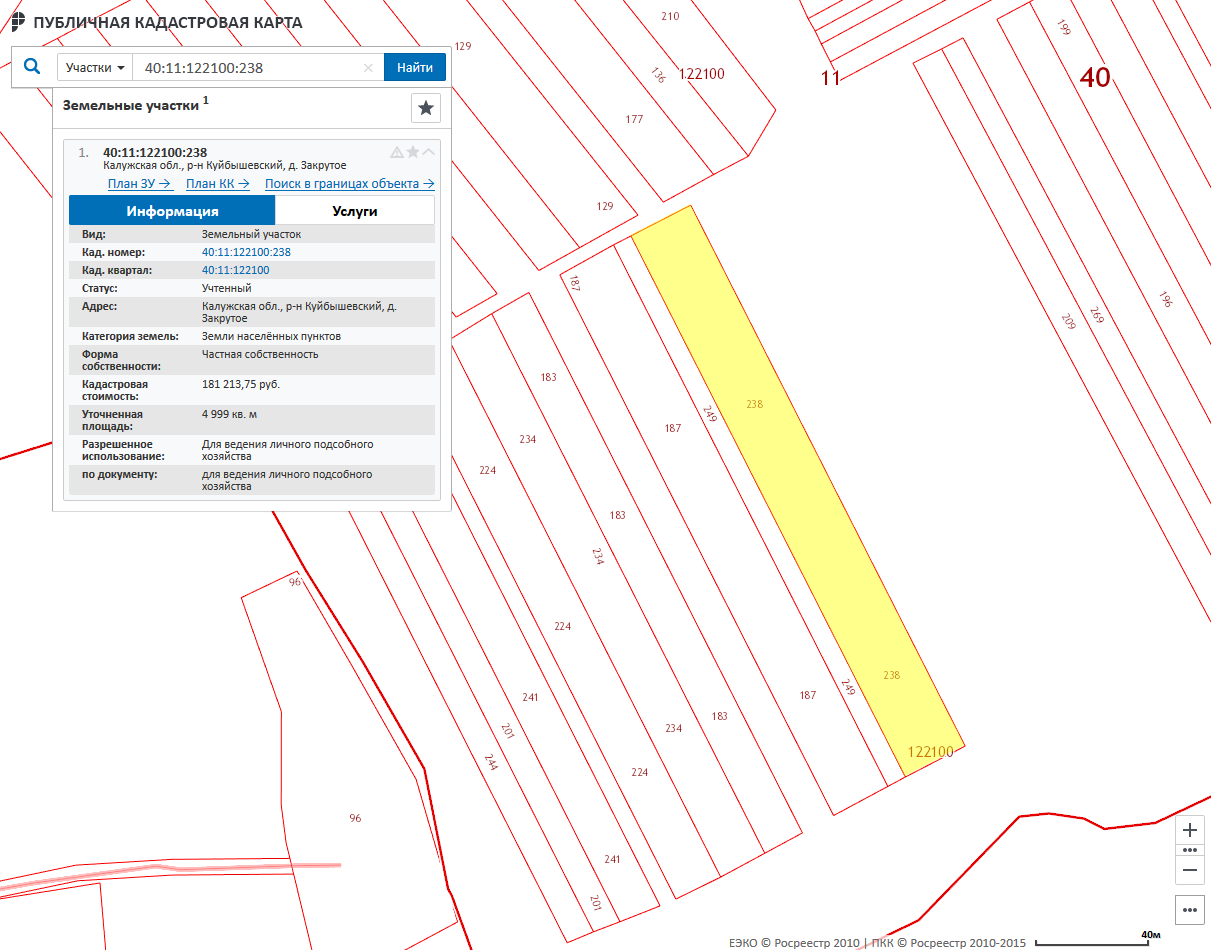Screen dimensions: 1211x950
Task: Open the План КК link
Action: (219, 184)
